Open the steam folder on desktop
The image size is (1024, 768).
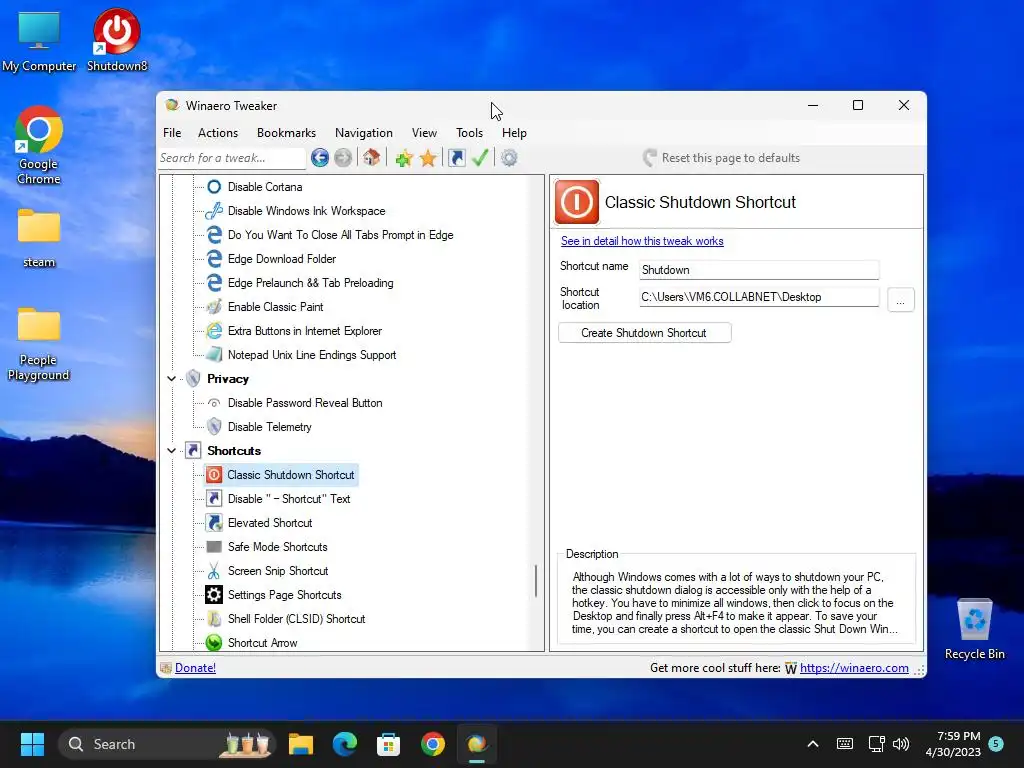click(39, 238)
